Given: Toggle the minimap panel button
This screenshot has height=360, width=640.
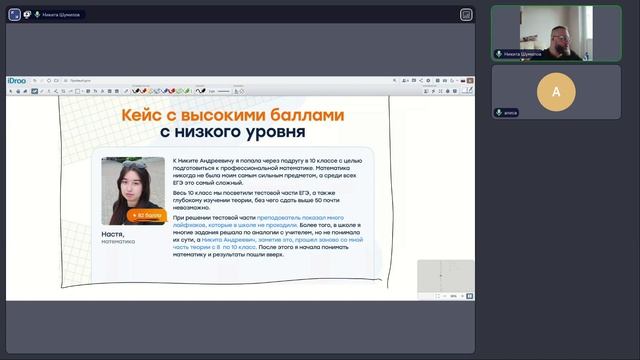Looking at the screenshot, I should coord(470,296).
